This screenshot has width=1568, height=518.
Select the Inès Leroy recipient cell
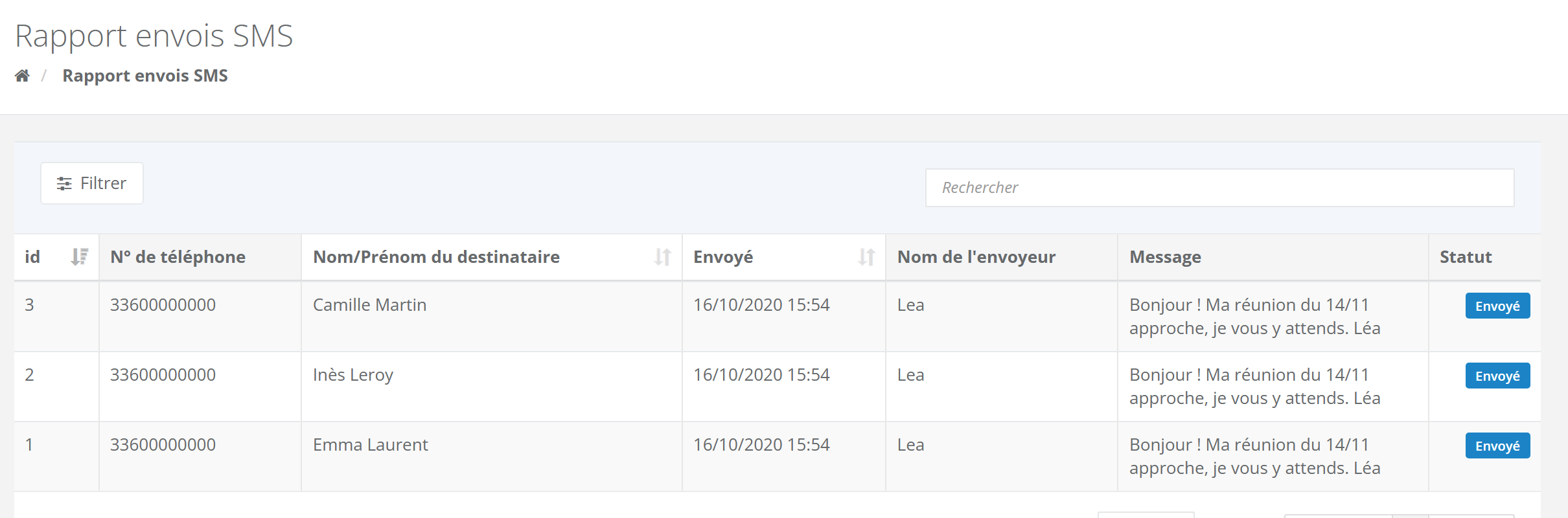pos(492,387)
